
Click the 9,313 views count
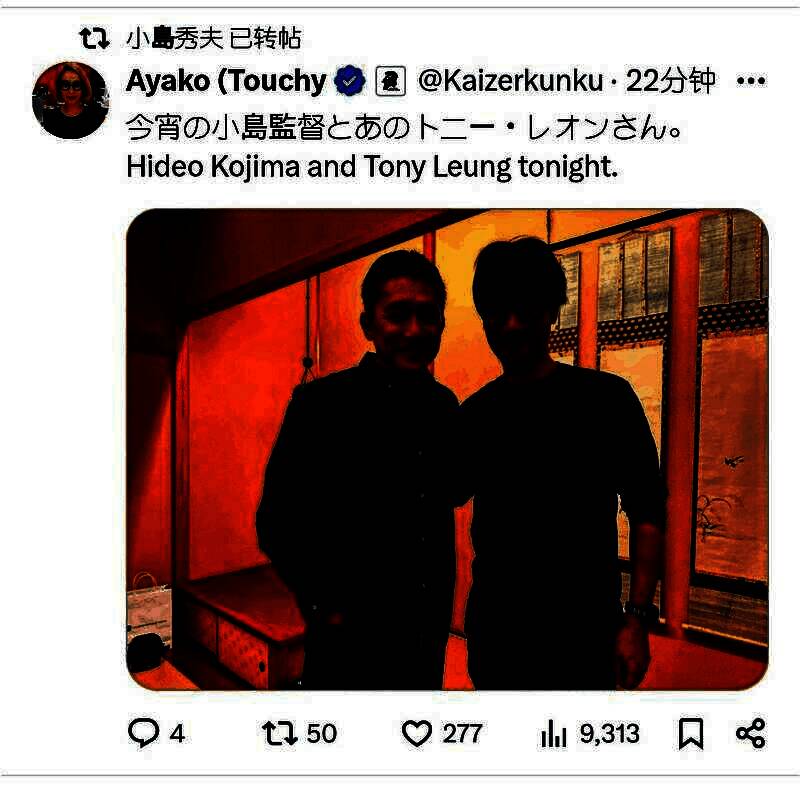(609, 734)
